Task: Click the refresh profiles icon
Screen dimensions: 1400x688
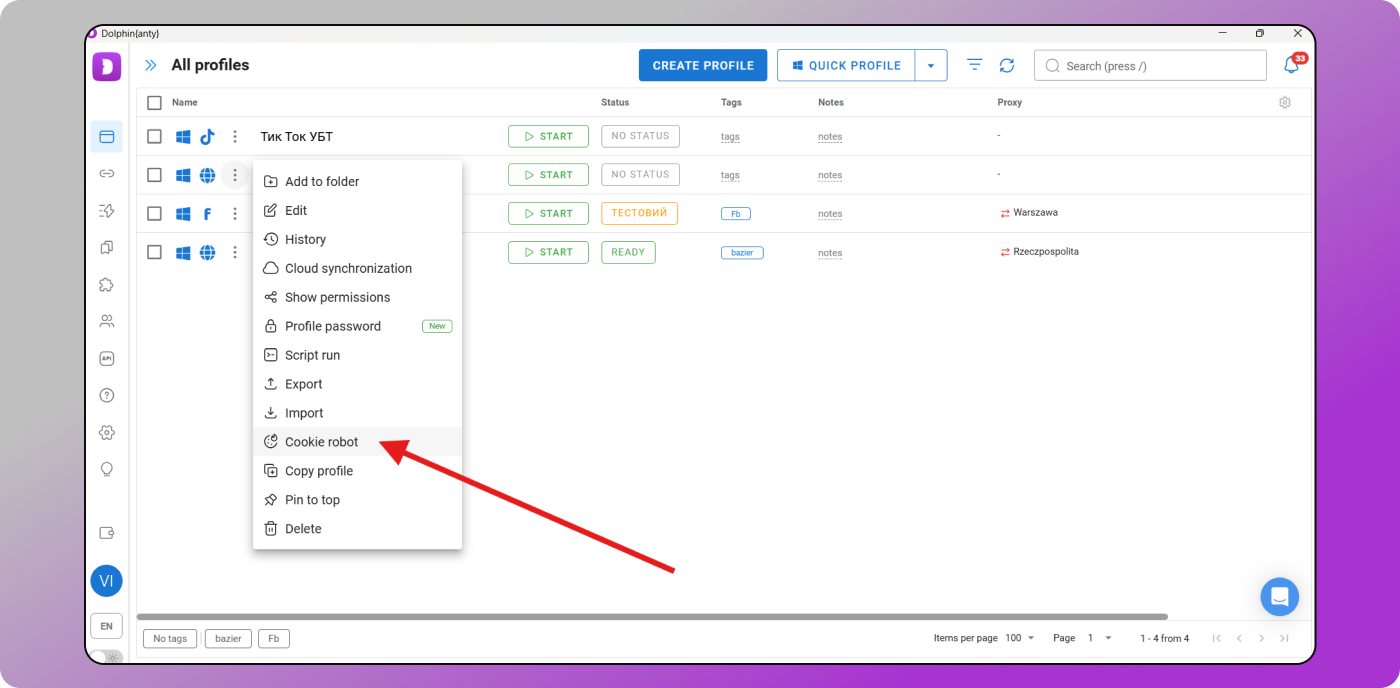Action: (x=1007, y=66)
